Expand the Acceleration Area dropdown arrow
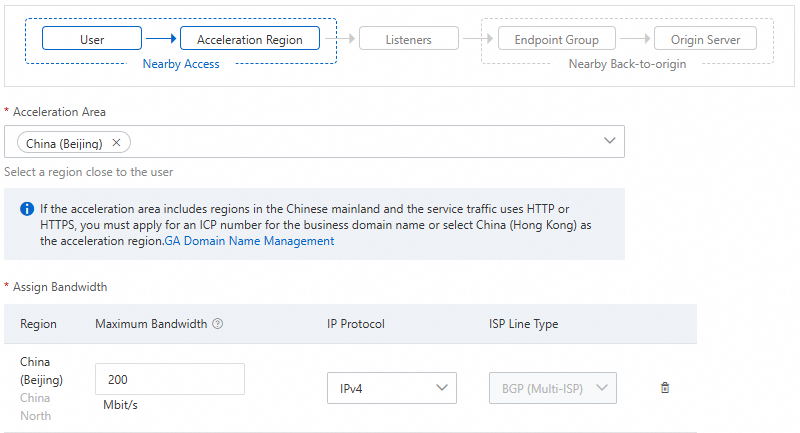The height and width of the screenshot is (433, 800). (x=610, y=142)
